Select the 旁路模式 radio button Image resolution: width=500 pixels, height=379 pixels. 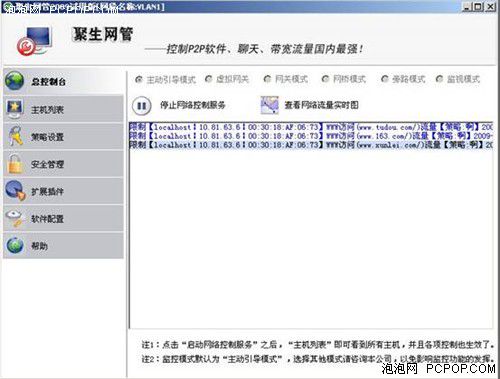click(x=384, y=79)
